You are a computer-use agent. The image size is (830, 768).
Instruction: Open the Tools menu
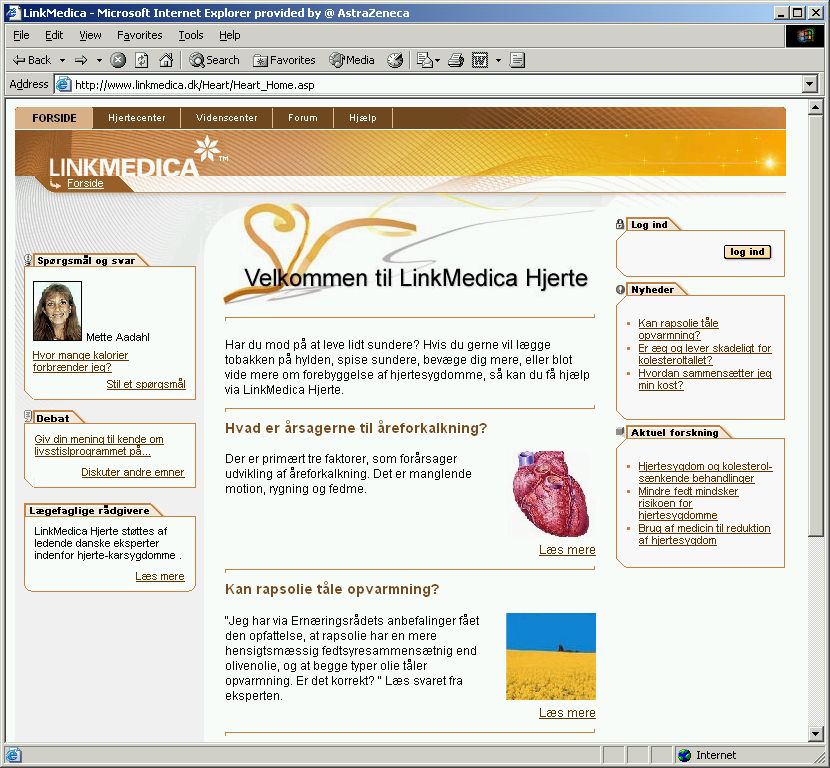coord(190,35)
